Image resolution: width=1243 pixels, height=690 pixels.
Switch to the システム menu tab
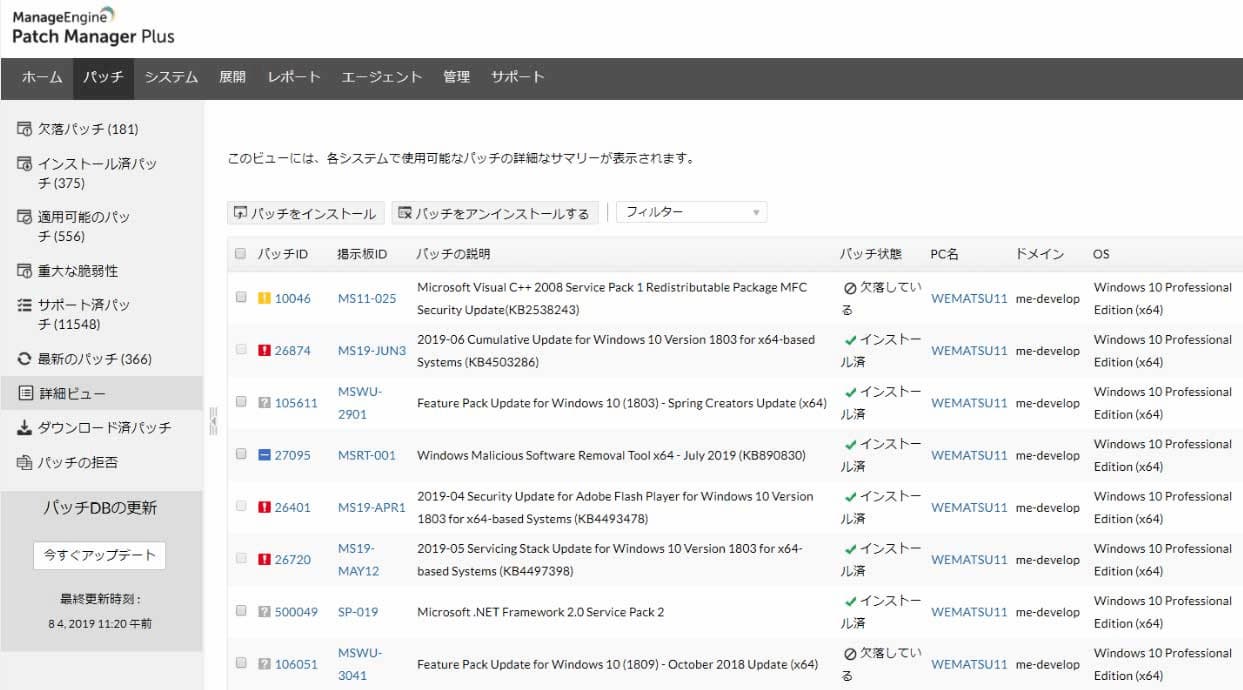coord(170,76)
